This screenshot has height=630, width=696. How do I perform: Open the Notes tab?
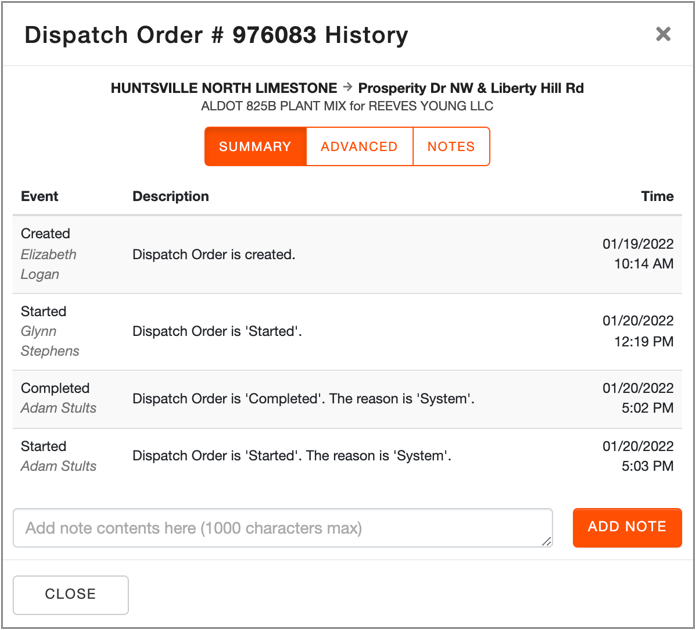451,147
